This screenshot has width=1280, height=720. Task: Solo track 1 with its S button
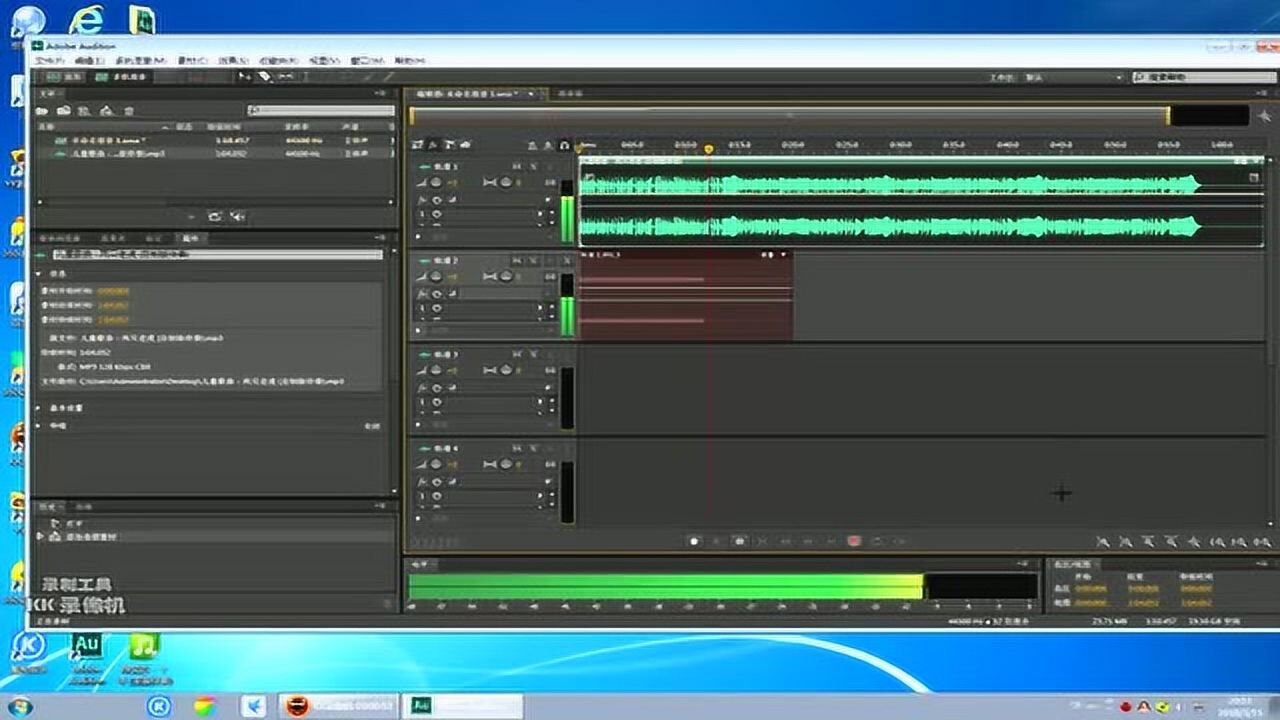pyautogui.click(x=533, y=166)
